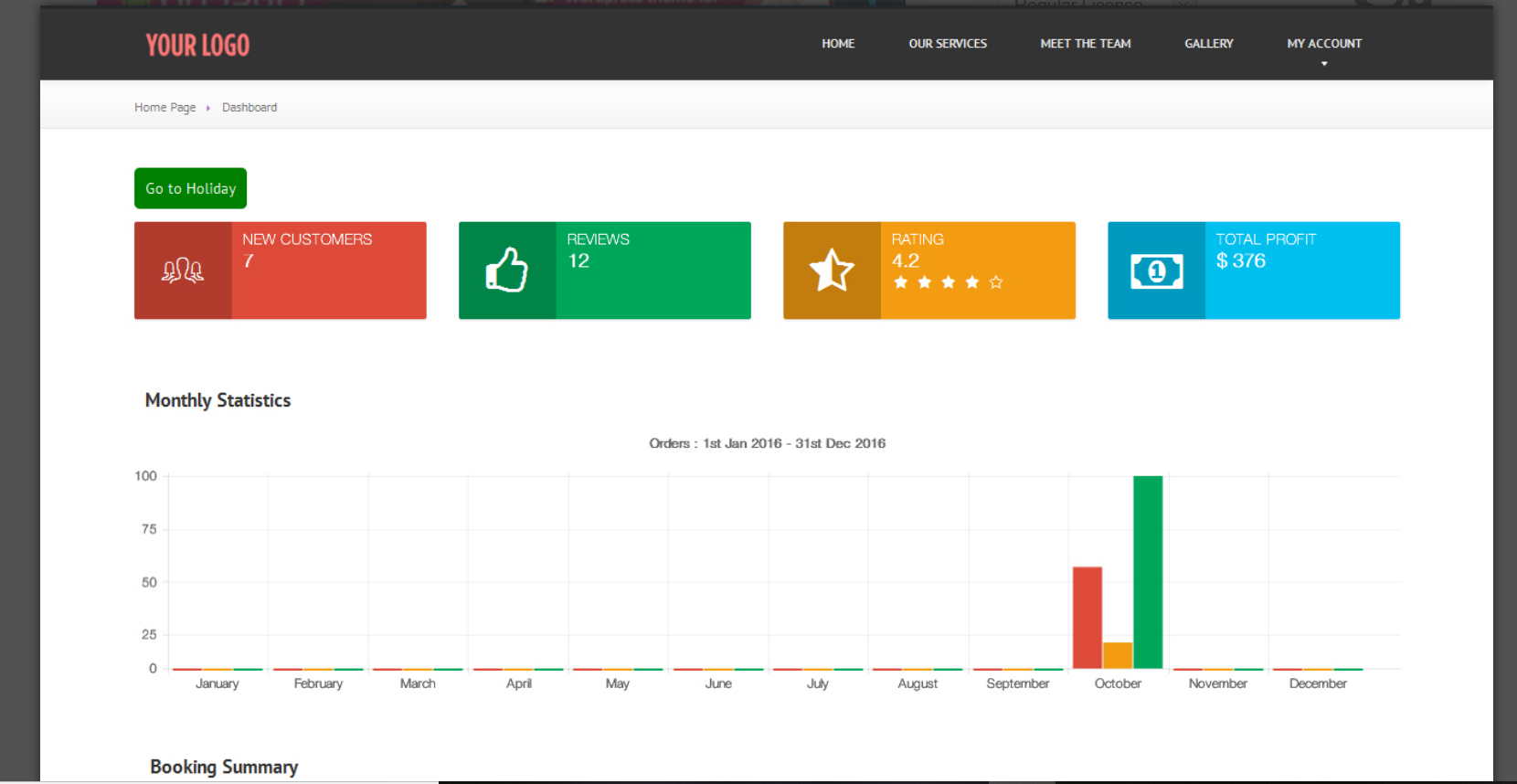This screenshot has width=1517, height=784.
Task: Open the Home menu item
Action: (x=838, y=44)
